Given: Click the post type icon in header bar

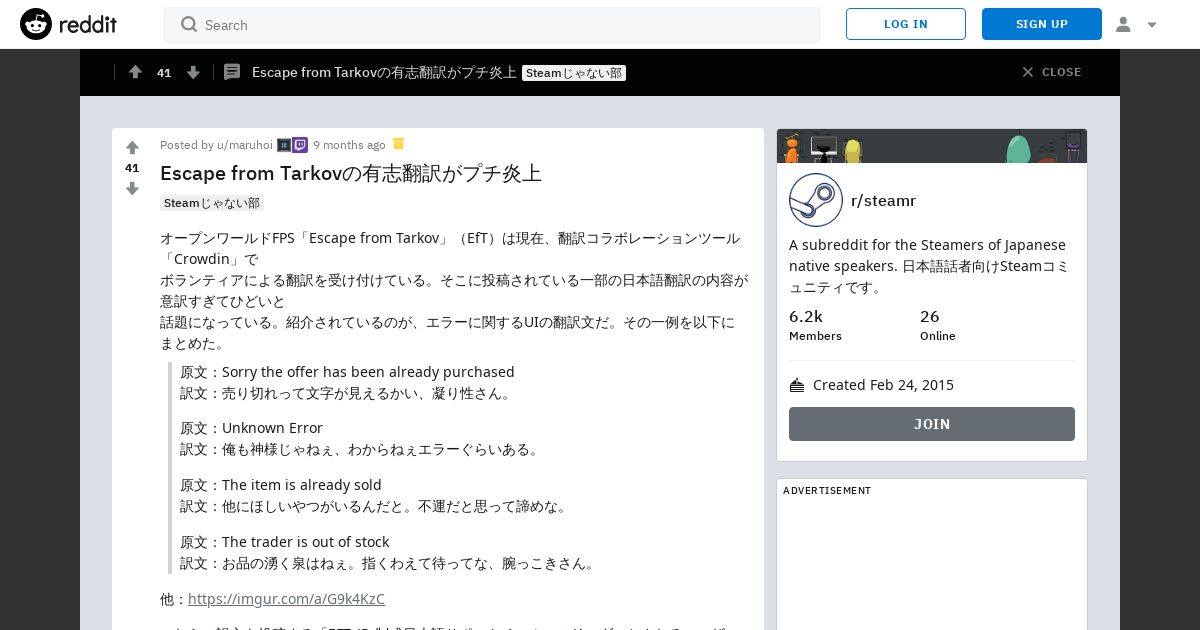Looking at the screenshot, I should click(x=232, y=72).
